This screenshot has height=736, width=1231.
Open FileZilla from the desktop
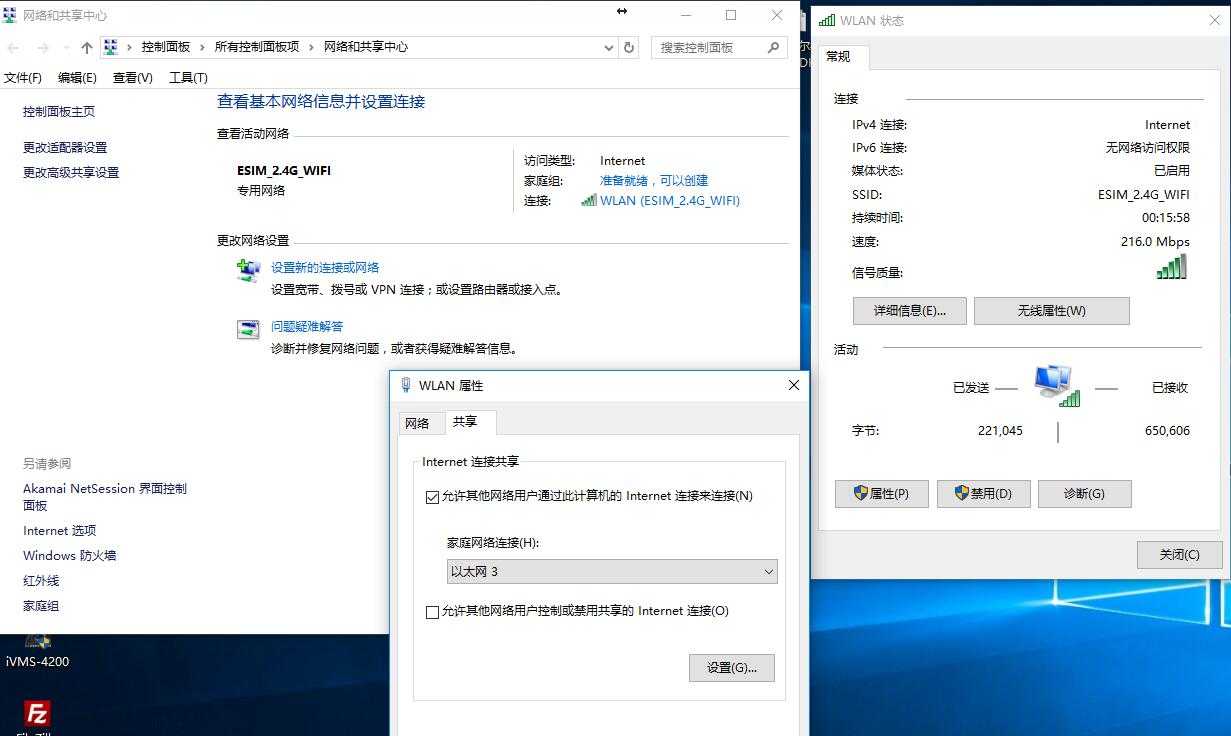[x=36, y=715]
